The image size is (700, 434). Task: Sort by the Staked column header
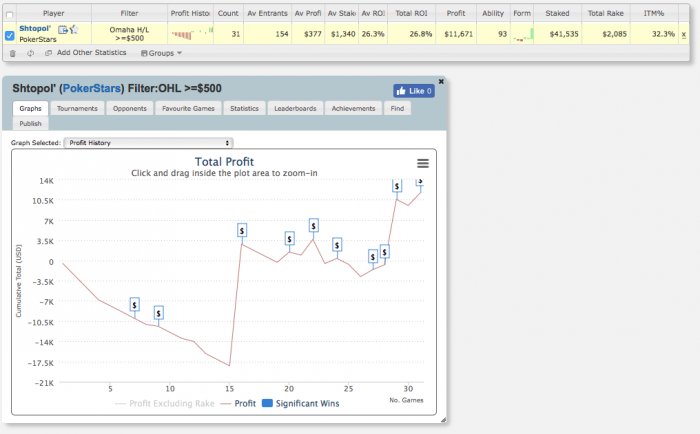pos(558,13)
